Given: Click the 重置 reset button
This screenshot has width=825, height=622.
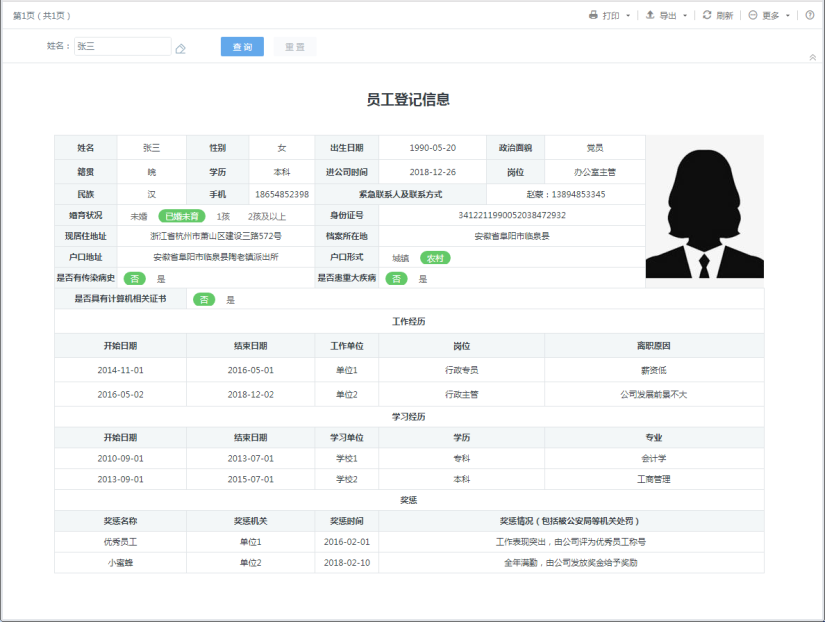Looking at the screenshot, I should [295, 47].
